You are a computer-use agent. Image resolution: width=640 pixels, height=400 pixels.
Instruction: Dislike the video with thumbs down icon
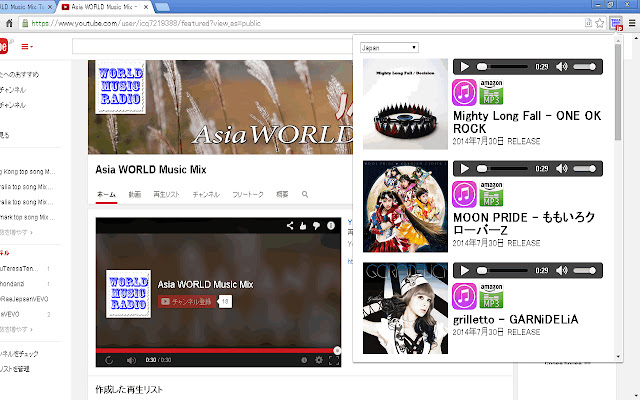(x=316, y=225)
